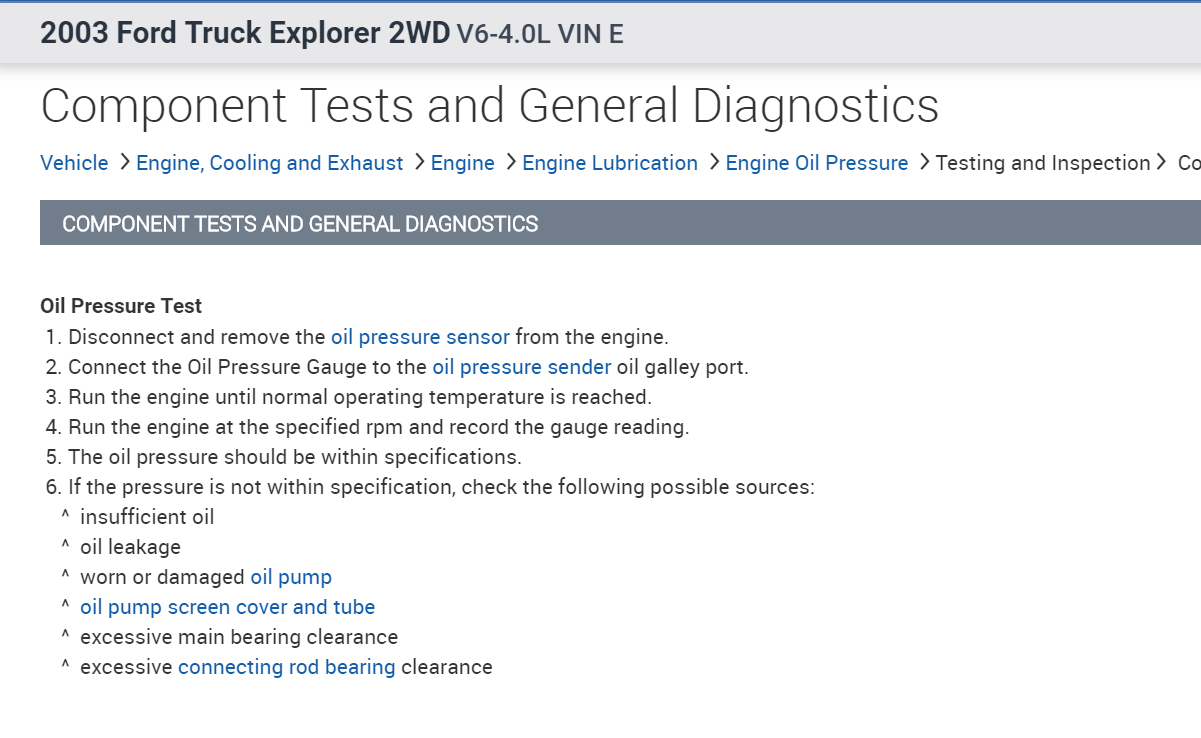
Task: Click chevron after Engine Oil Pressure
Action: (x=923, y=162)
